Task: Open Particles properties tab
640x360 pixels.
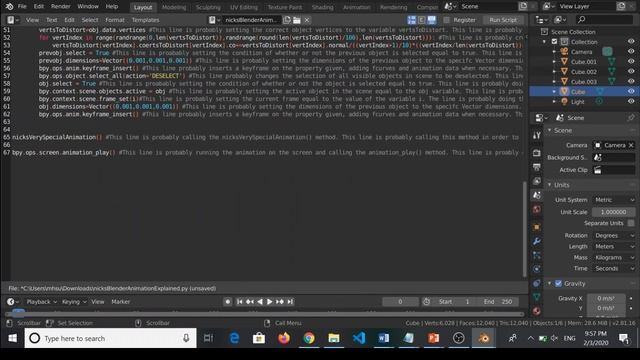Action: coord(537,256)
